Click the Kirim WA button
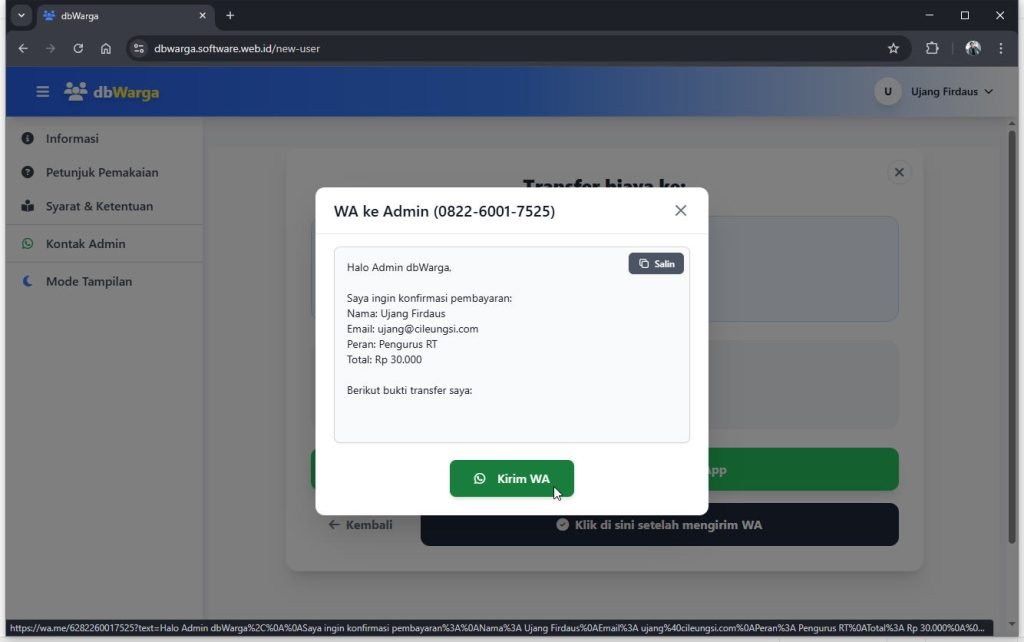The height and width of the screenshot is (642, 1024). [x=511, y=479]
